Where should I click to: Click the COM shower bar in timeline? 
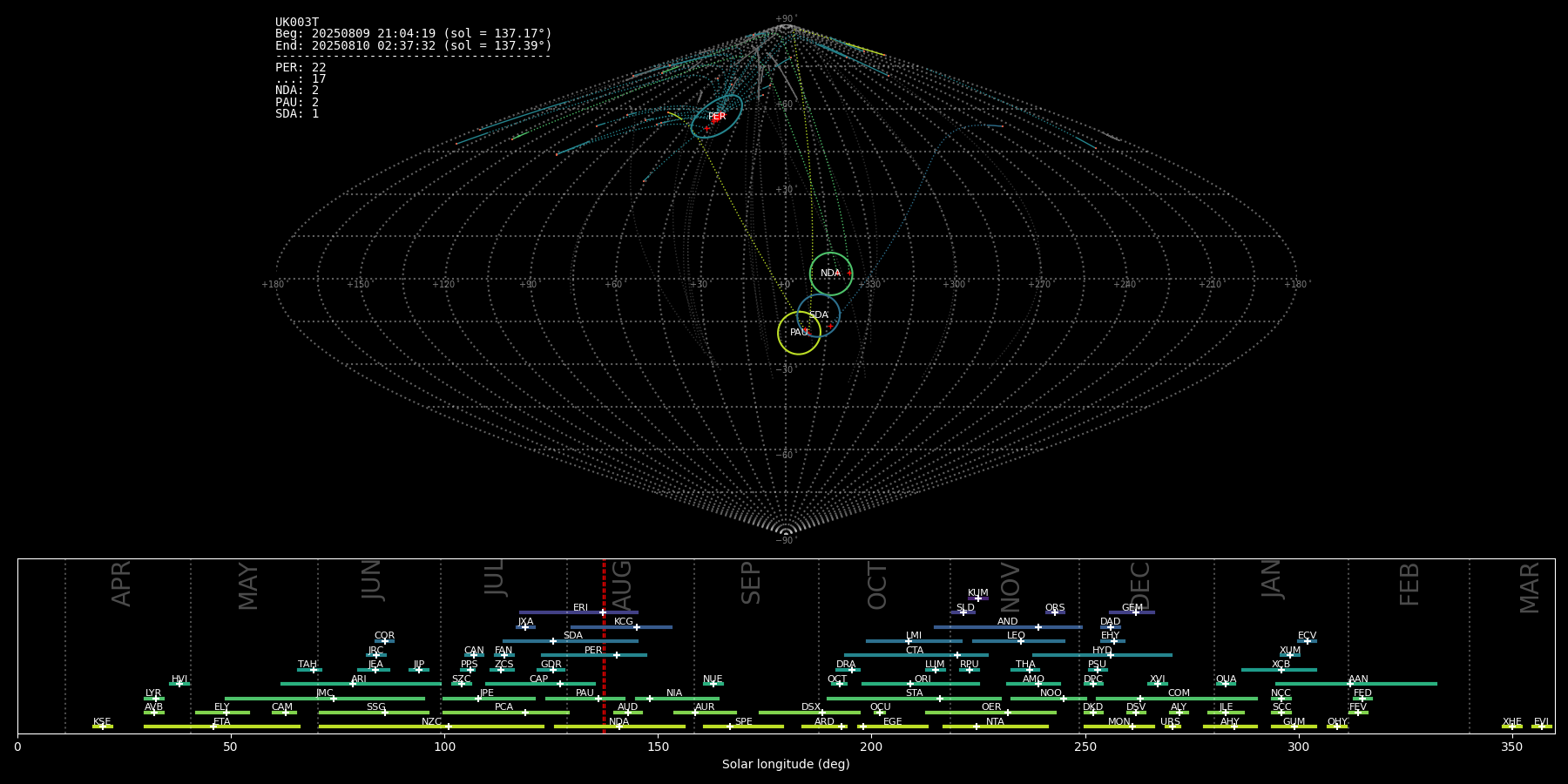(1177, 698)
